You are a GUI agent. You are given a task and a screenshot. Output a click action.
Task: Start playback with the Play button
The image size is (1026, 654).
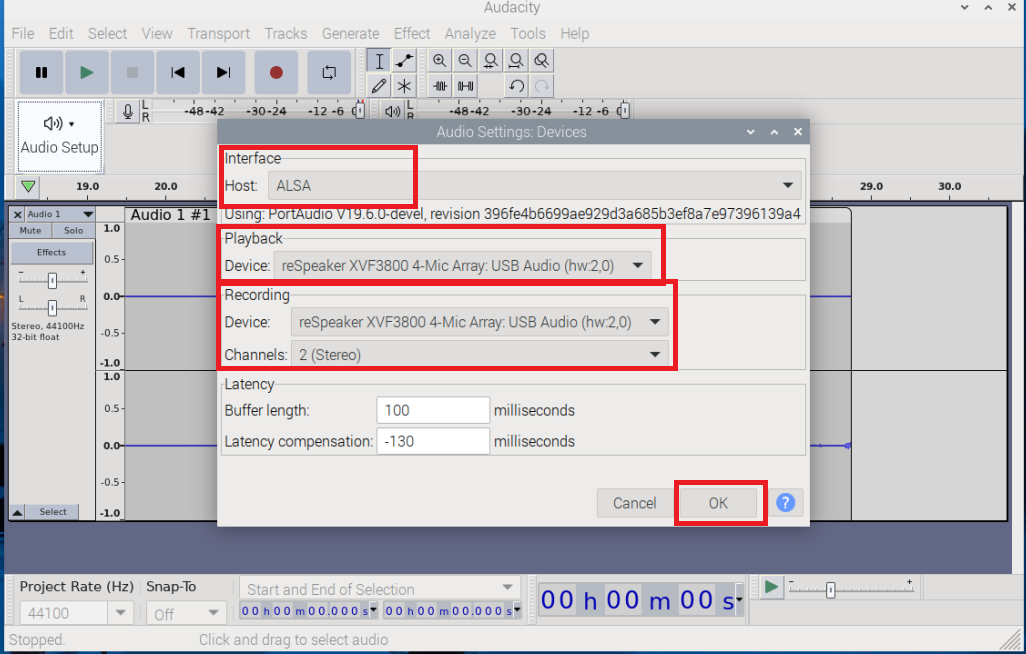(x=86, y=73)
